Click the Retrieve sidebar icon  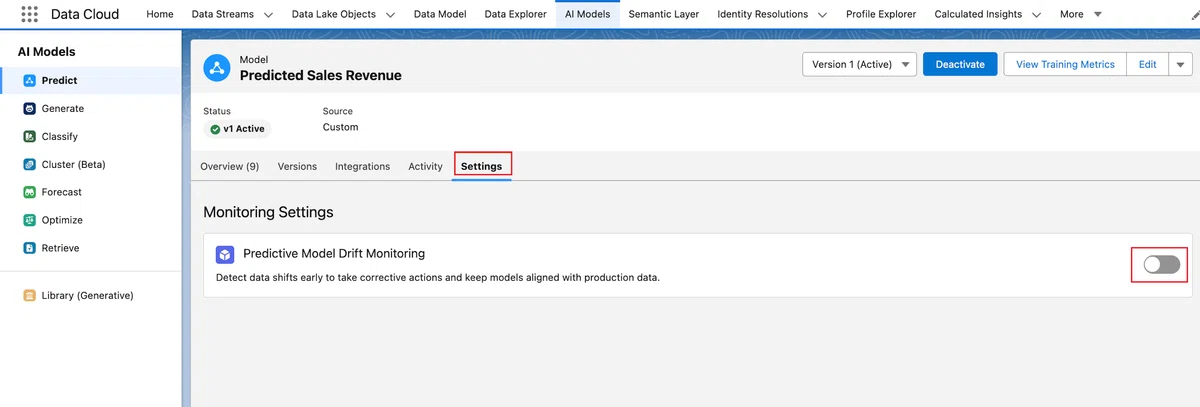(x=30, y=248)
